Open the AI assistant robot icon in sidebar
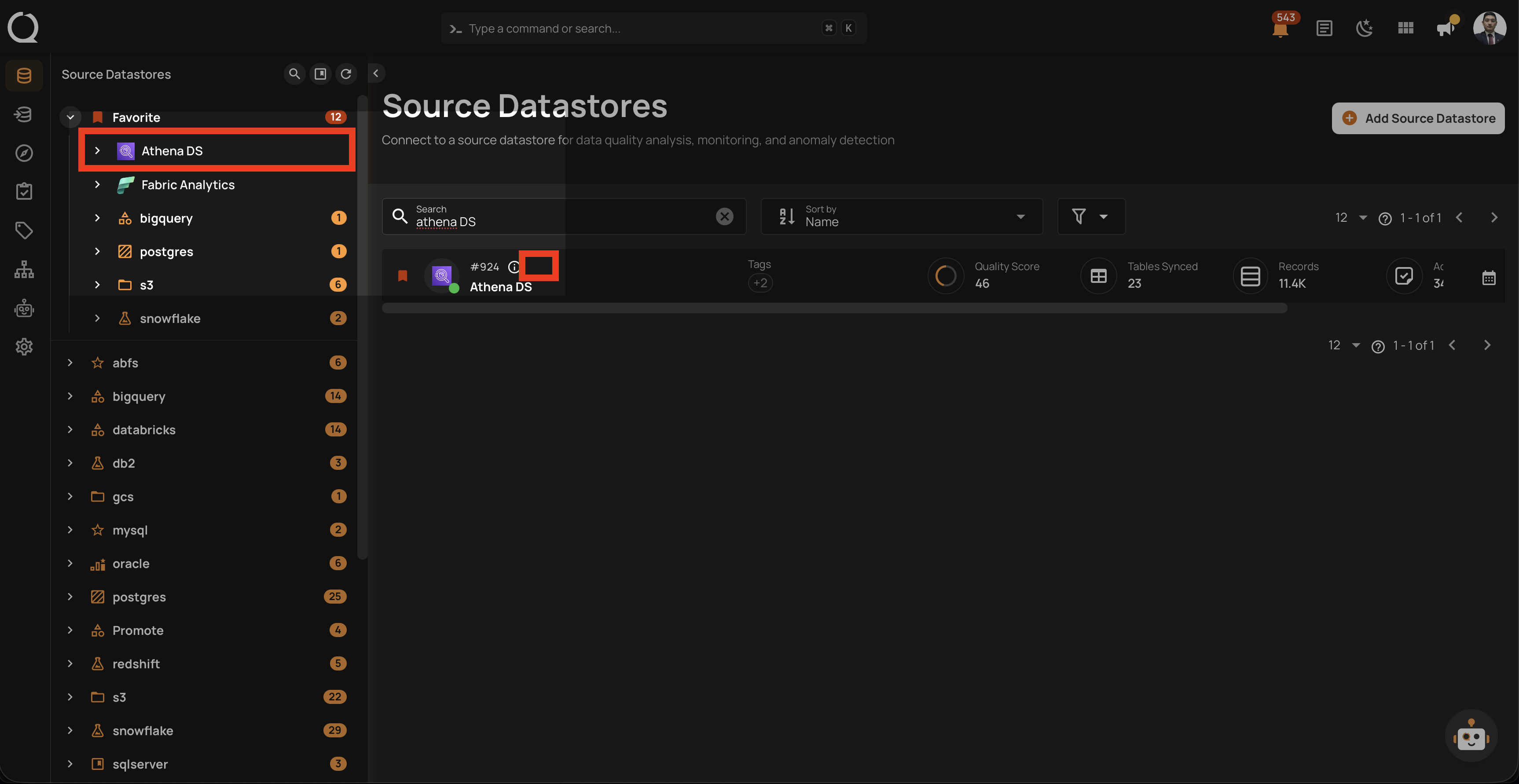 point(24,308)
